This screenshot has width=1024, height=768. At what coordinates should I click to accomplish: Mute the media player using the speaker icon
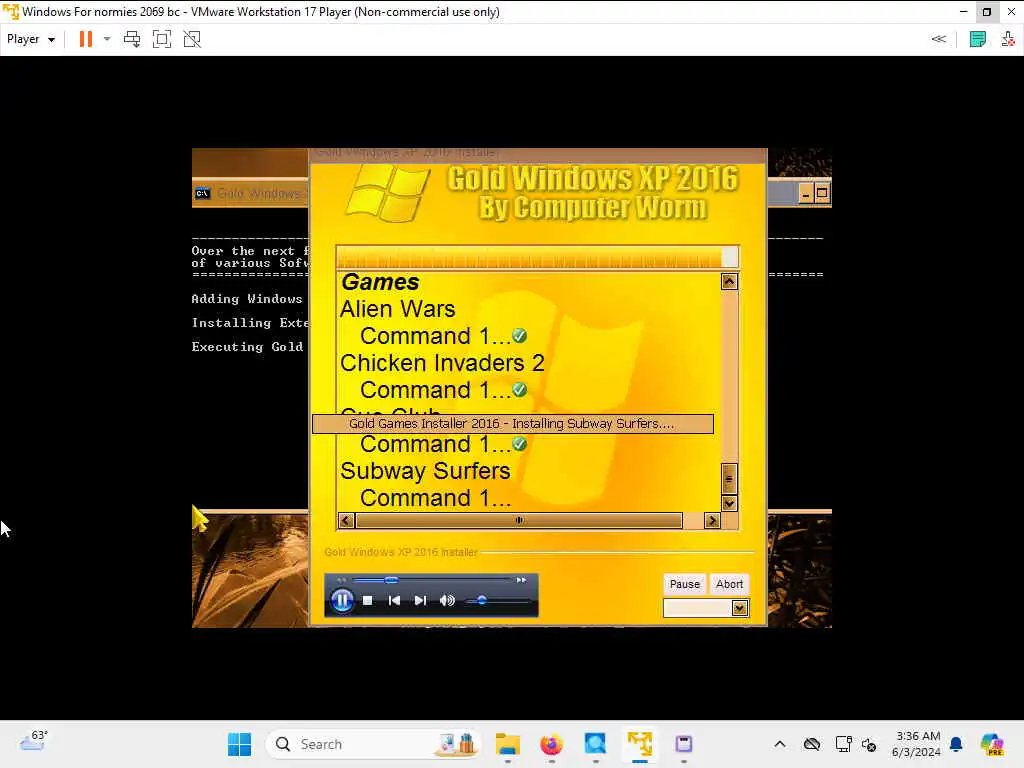(447, 600)
